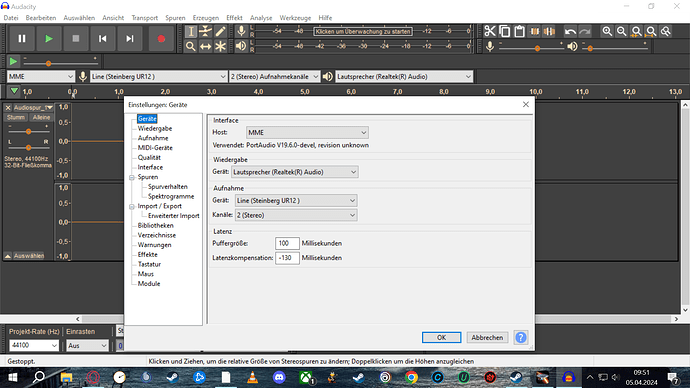Image resolution: width=690 pixels, height=388 pixels.
Task: Select the Multi-tool asterisk icon
Action: point(220,46)
